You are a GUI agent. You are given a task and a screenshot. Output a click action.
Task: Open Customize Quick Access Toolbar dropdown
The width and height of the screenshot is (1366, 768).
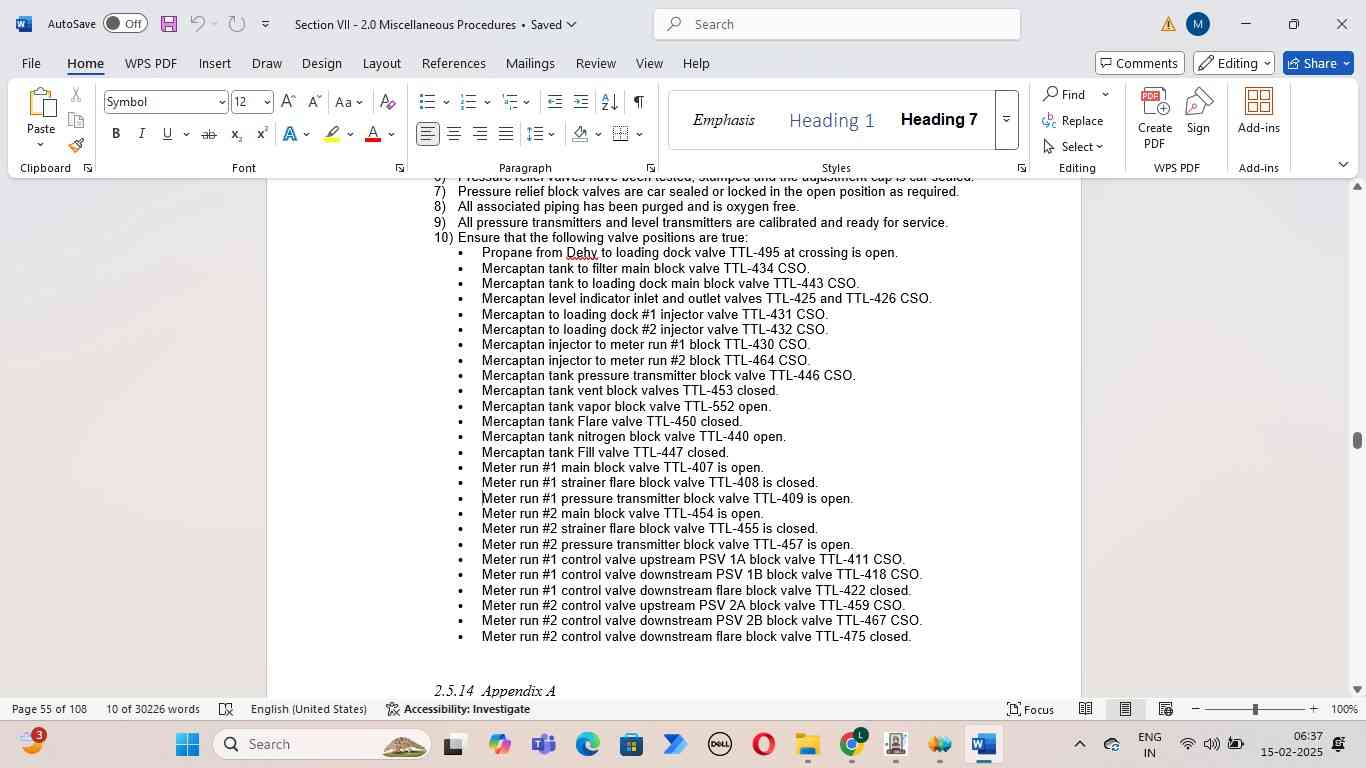(265, 24)
